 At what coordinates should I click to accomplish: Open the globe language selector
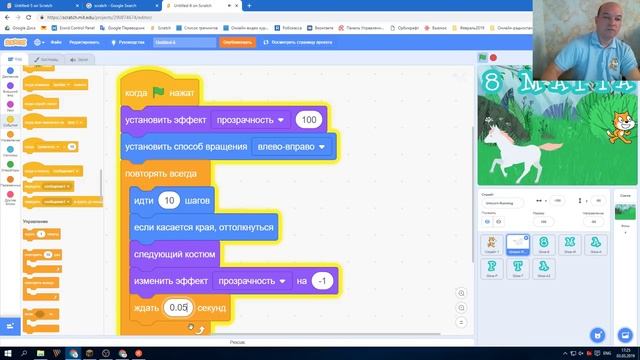[39, 42]
